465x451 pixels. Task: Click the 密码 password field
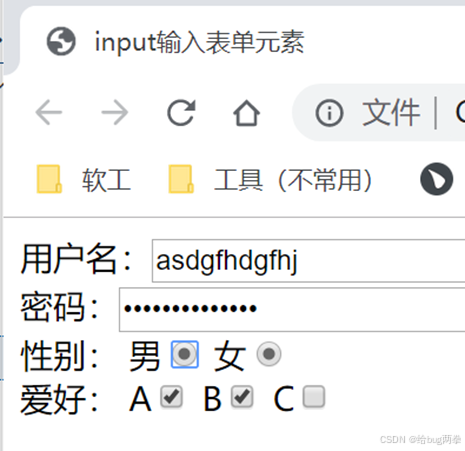(292, 309)
